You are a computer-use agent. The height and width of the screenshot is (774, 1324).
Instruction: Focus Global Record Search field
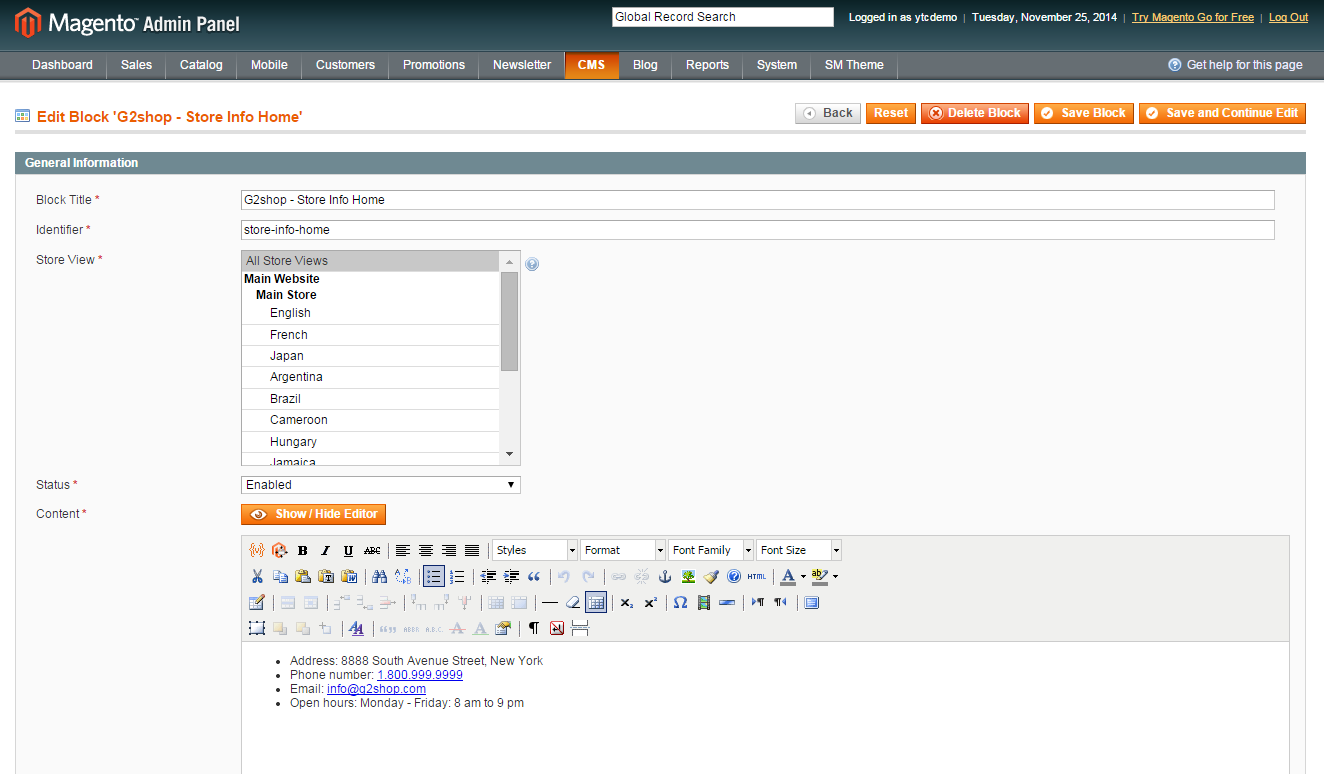pyautogui.click(x=722, y=17)
